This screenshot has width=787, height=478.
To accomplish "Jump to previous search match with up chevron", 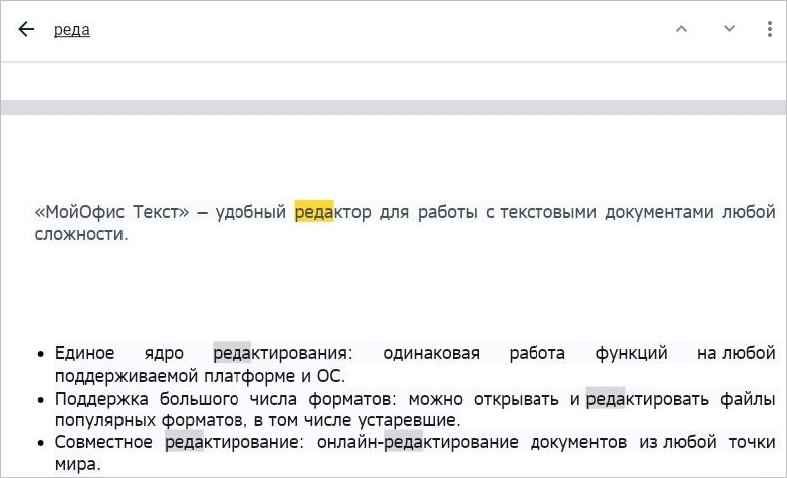I will pyautogui.click(x=681, y=29).
